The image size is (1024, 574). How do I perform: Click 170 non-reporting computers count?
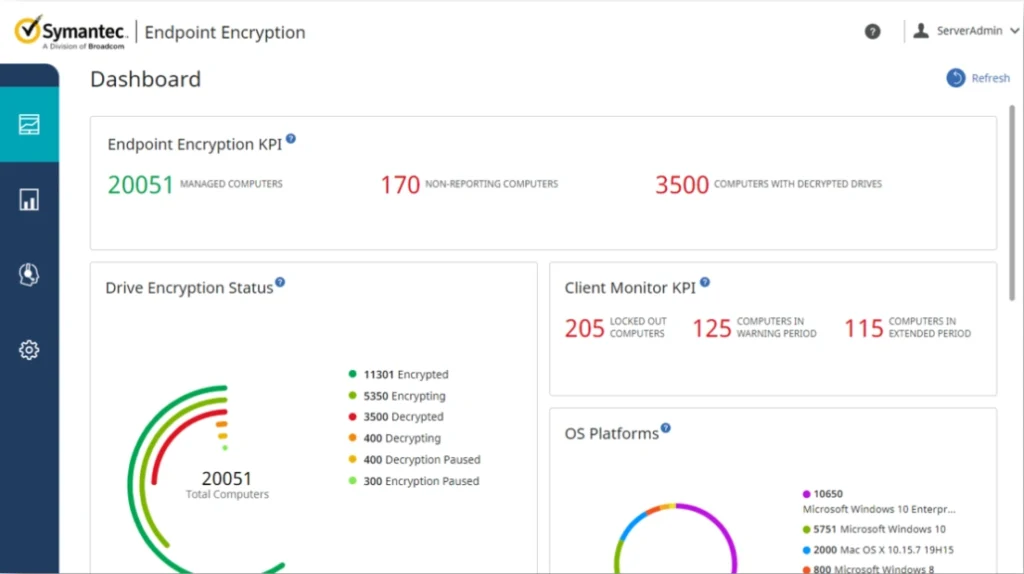pyautogui.click(x=400, y=185)
